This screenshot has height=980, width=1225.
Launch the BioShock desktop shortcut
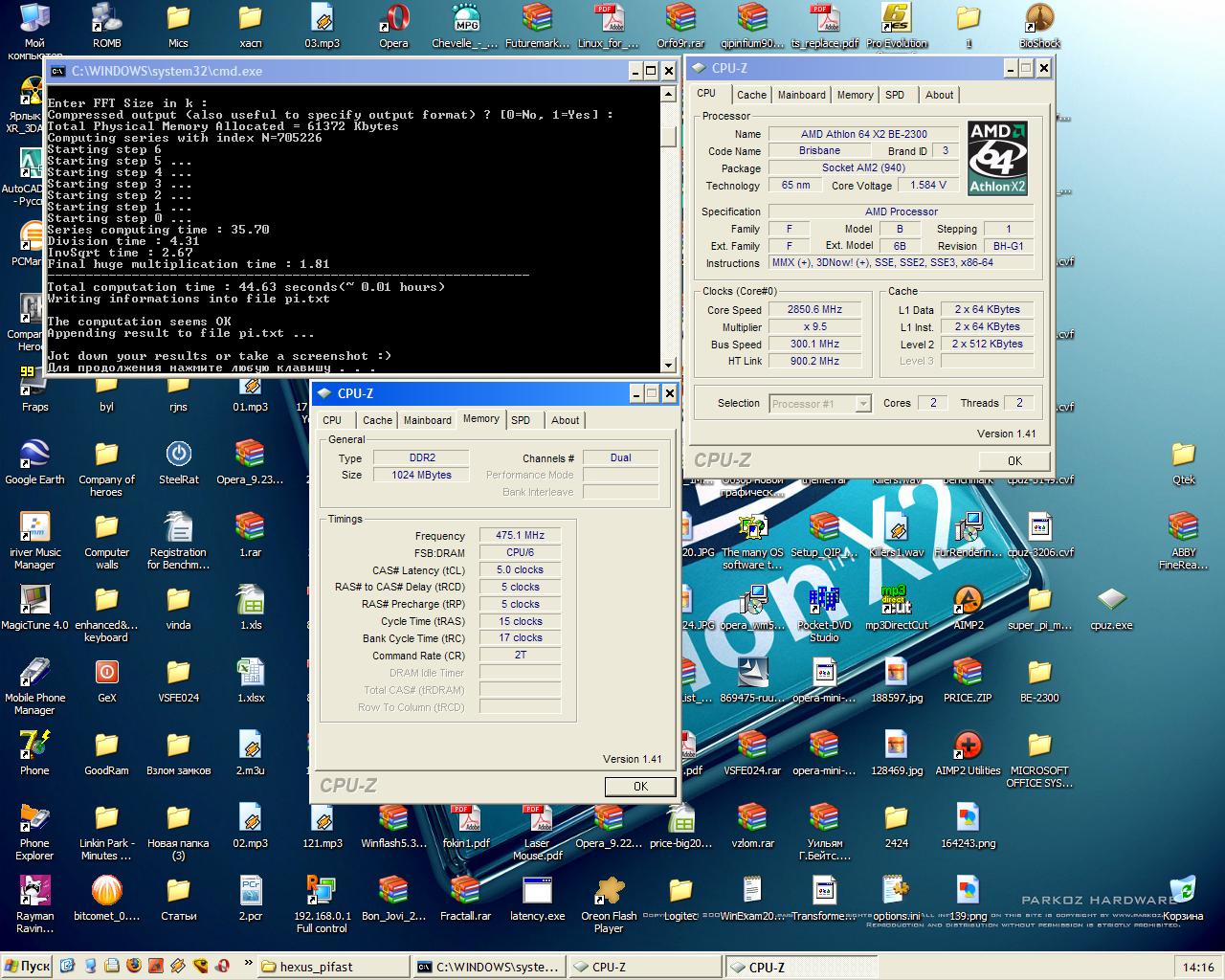click(1039, 25)
